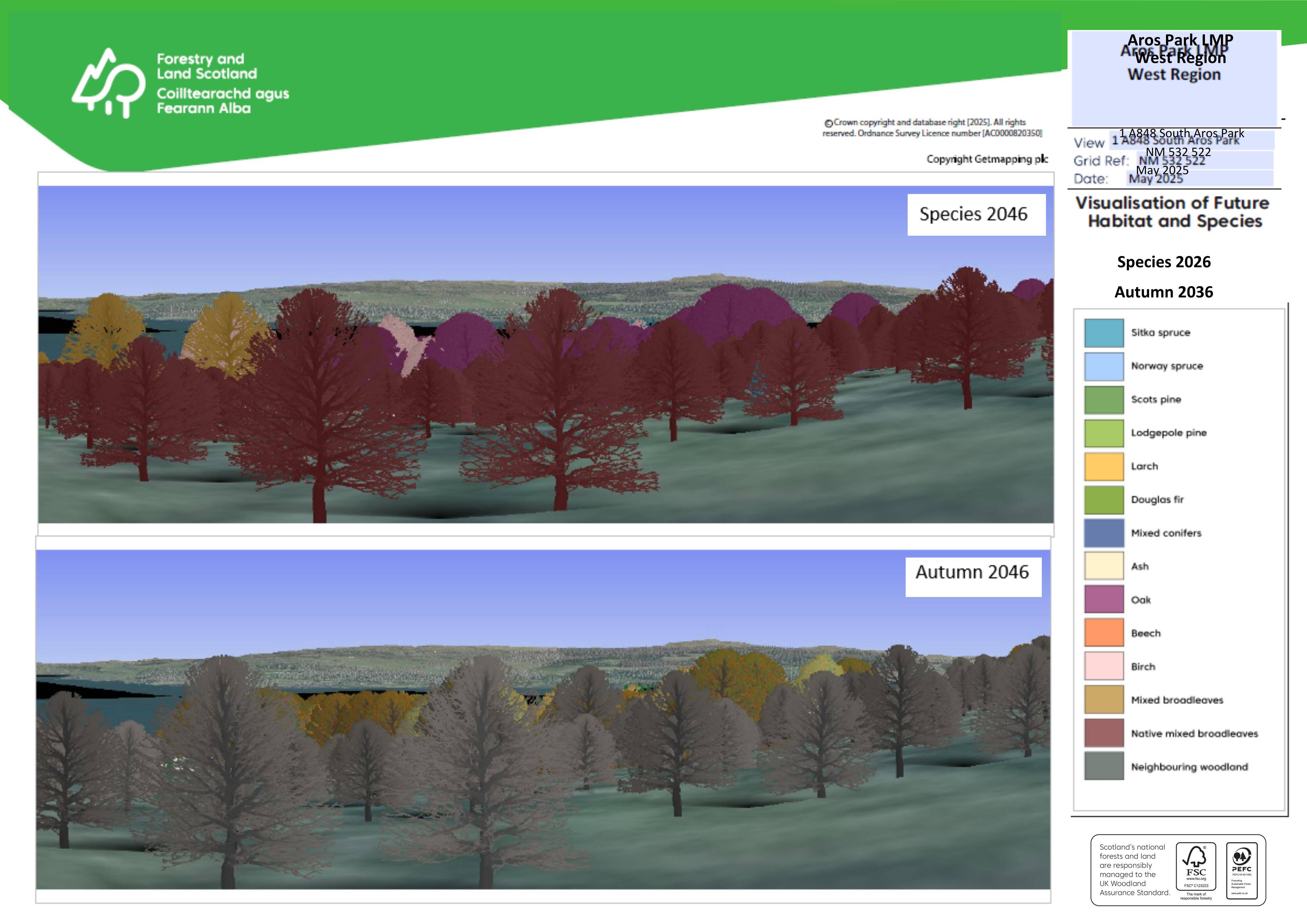Select the Sitka spruce legend swatch
Viewport: 1307px width, 924px height.
[x=1104, y=333]
